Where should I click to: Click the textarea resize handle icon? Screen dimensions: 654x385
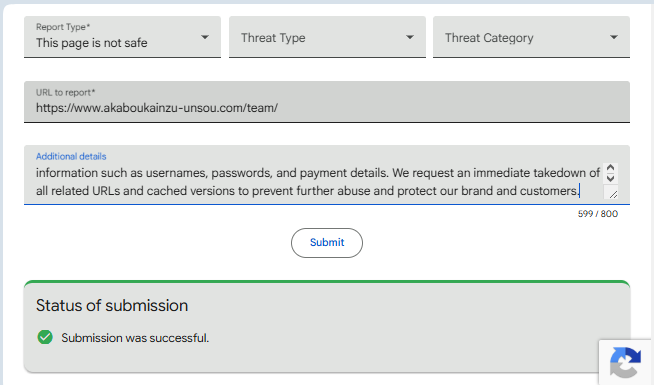tap(613, 194)
